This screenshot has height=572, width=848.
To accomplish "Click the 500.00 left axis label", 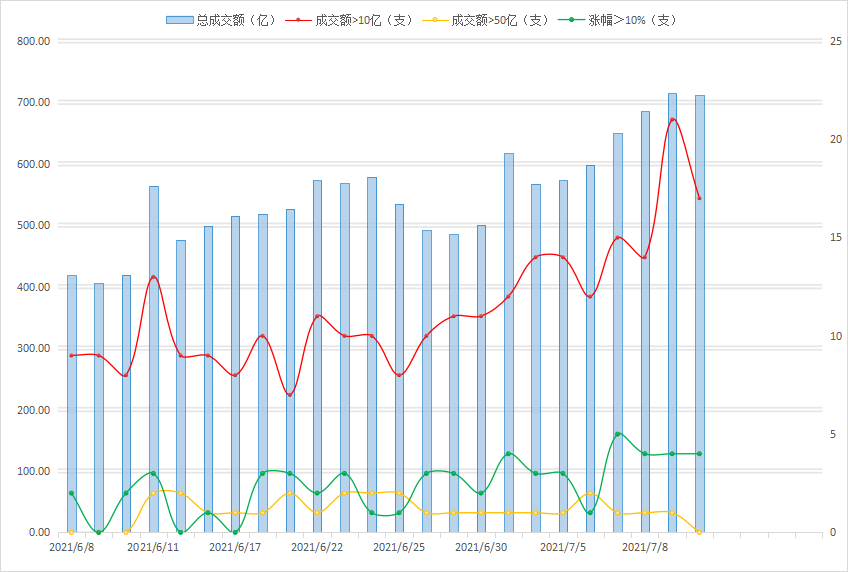I will (34, 225).
